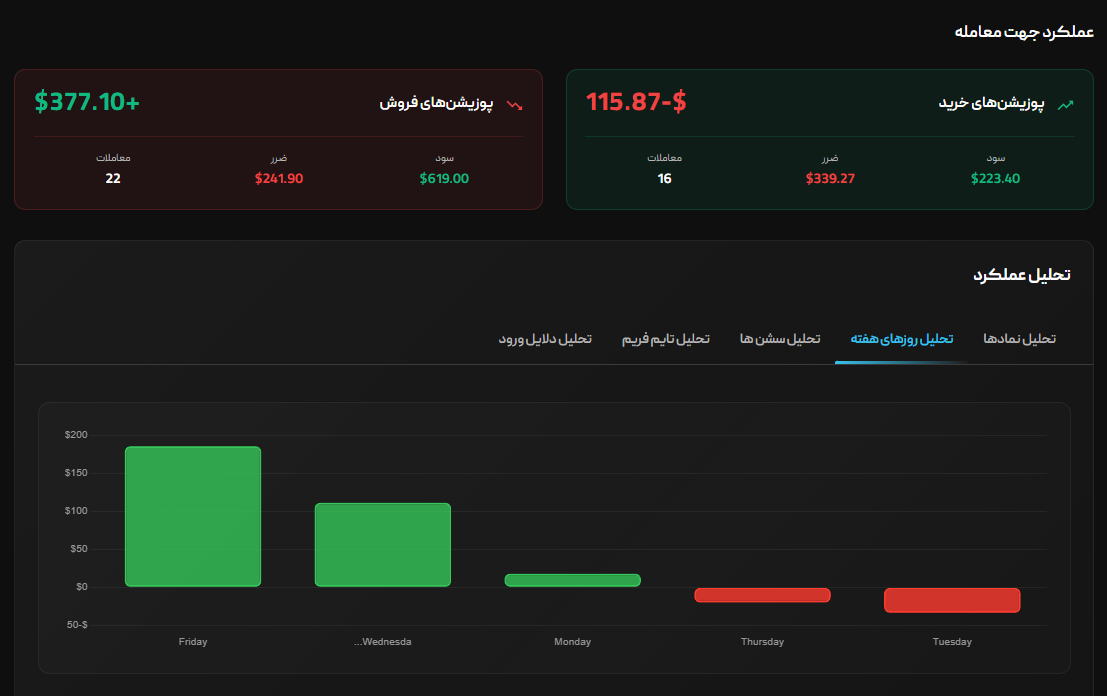Select the small green Monday bar
This screenshot has height=696, width=1107.
[572, 580]
